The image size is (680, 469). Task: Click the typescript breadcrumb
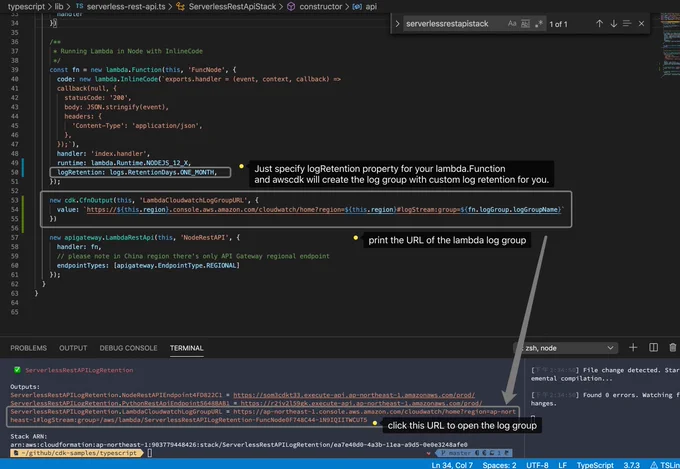(26, 7)
